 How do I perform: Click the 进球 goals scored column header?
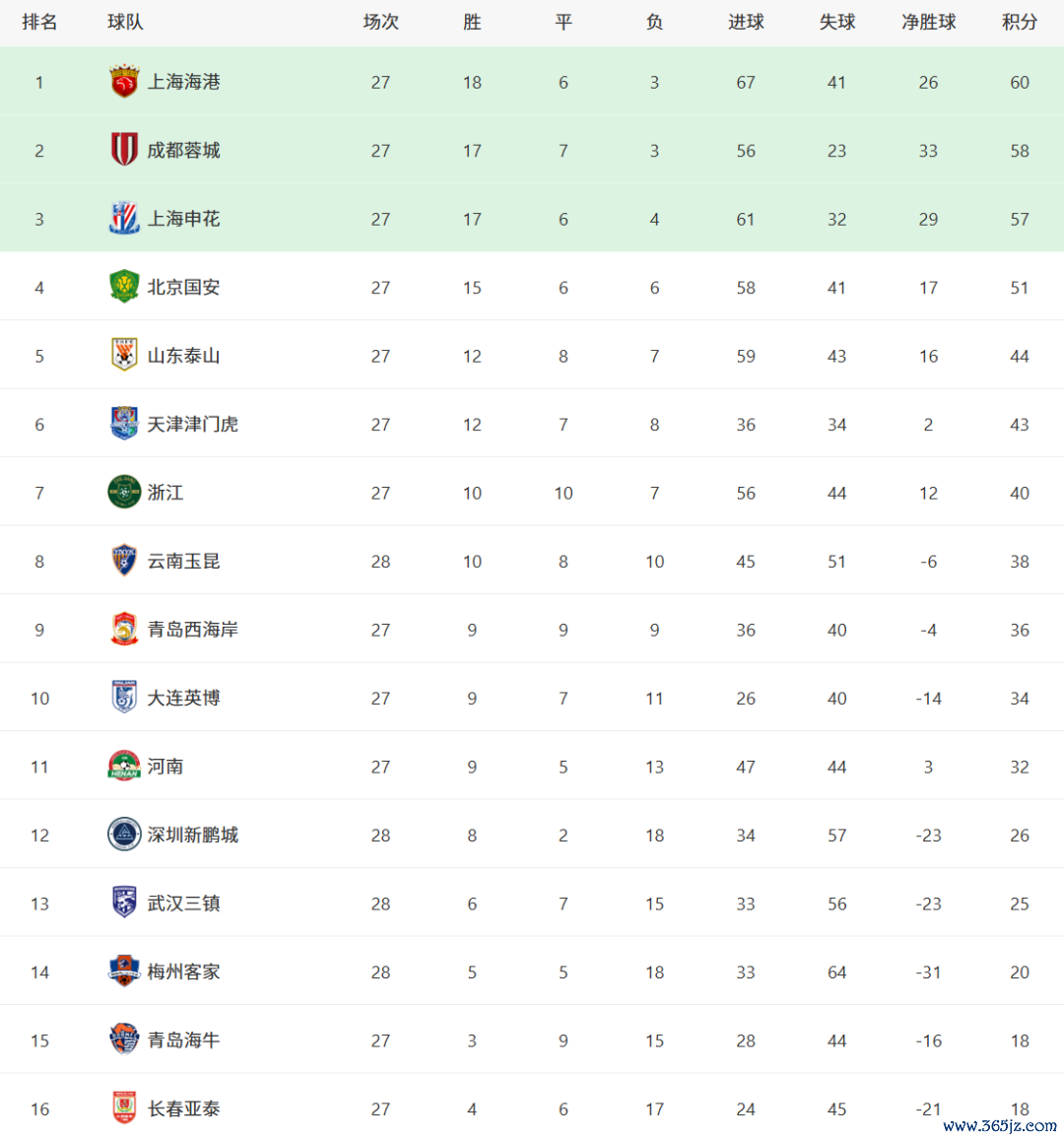746,22
